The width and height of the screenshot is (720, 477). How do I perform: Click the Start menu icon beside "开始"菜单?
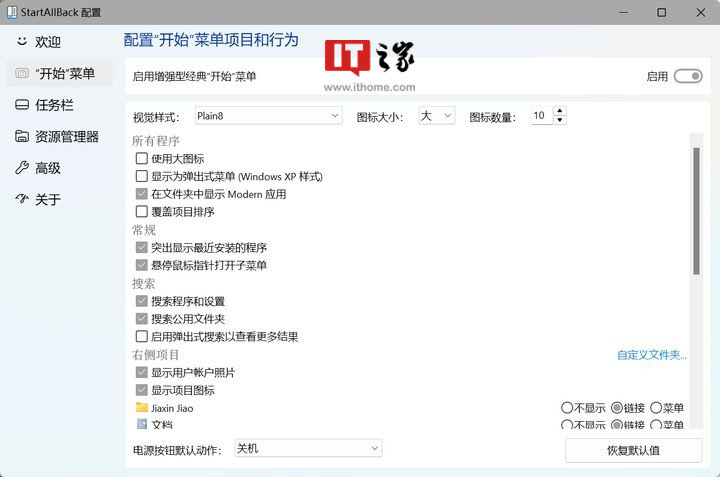(22, 73)
